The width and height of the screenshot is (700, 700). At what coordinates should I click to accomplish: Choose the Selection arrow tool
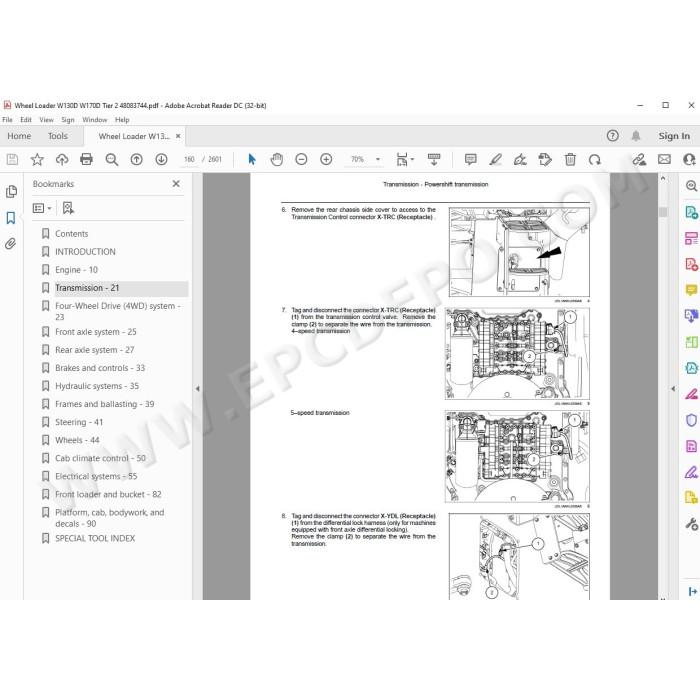pos(252,159)
